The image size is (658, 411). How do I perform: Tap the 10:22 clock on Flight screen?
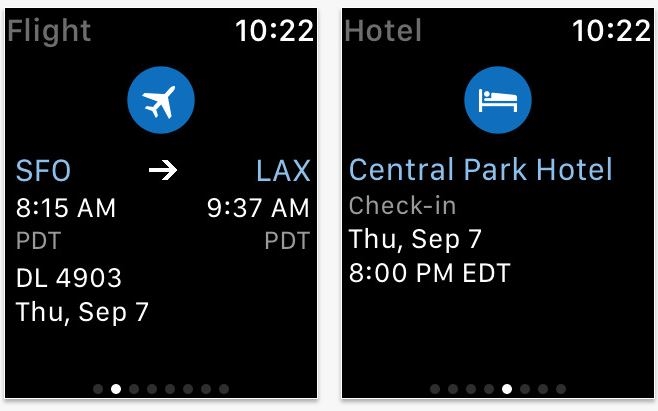274,31
